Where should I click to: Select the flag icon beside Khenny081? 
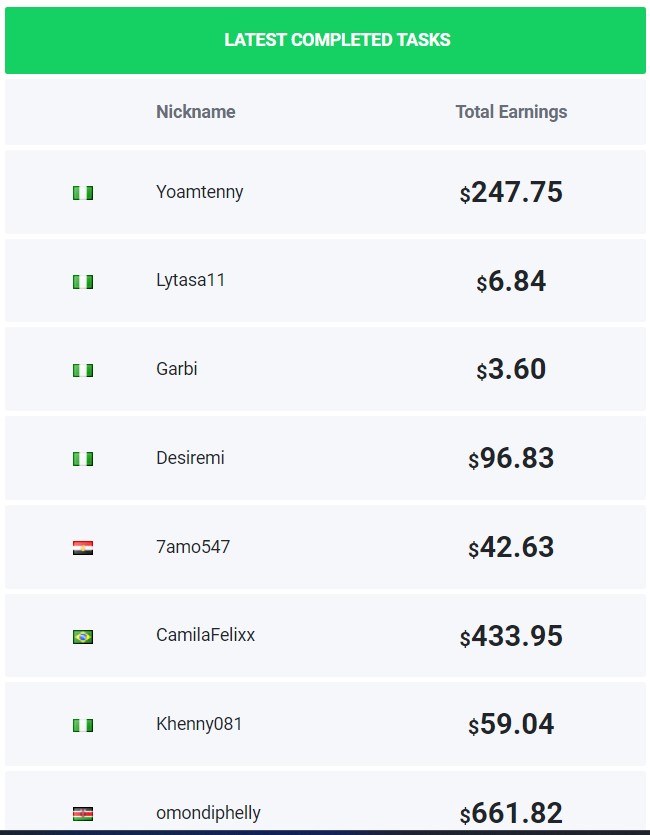(83, 725)
